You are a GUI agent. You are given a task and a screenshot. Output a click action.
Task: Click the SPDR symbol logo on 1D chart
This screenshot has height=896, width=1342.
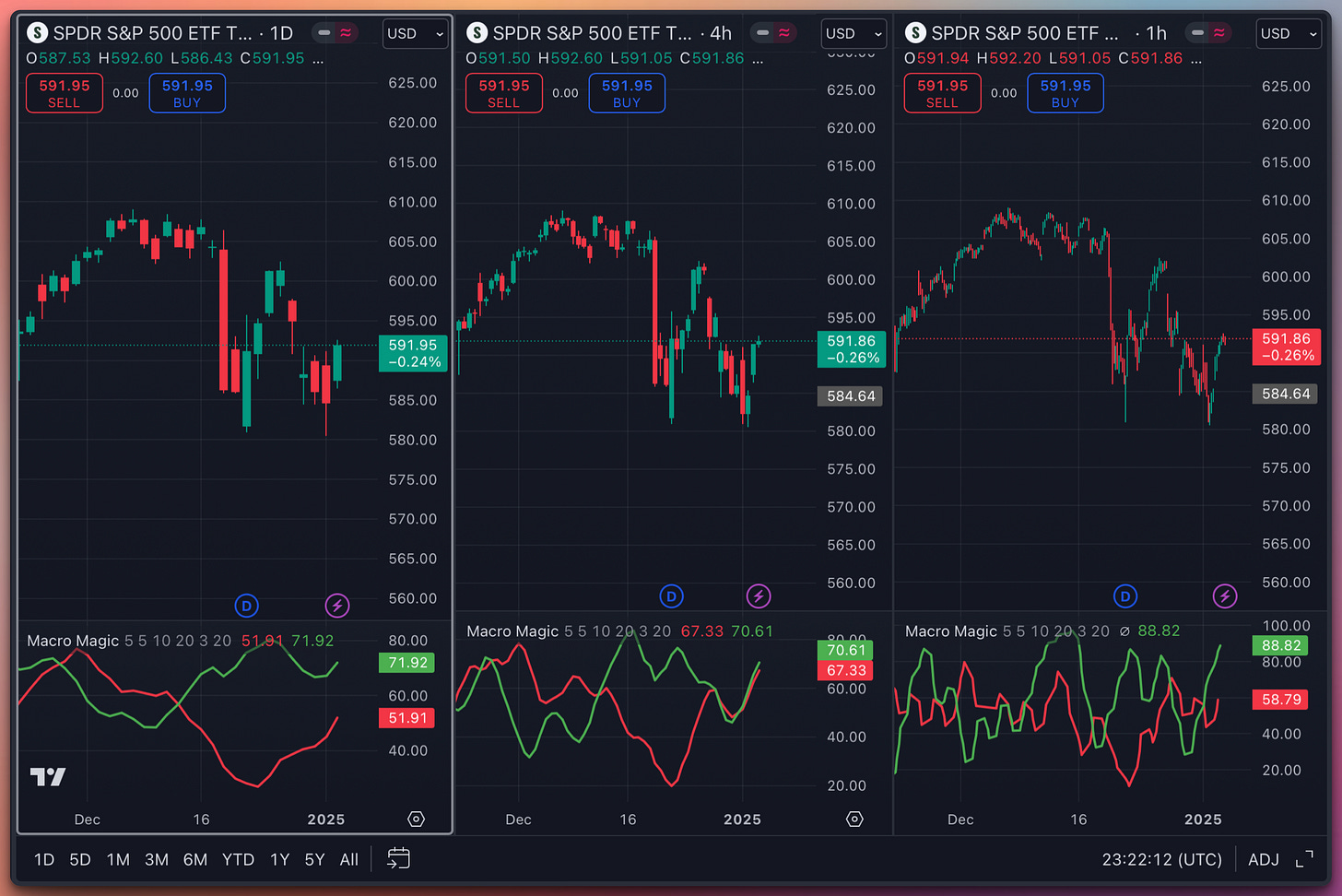[37, 33]
